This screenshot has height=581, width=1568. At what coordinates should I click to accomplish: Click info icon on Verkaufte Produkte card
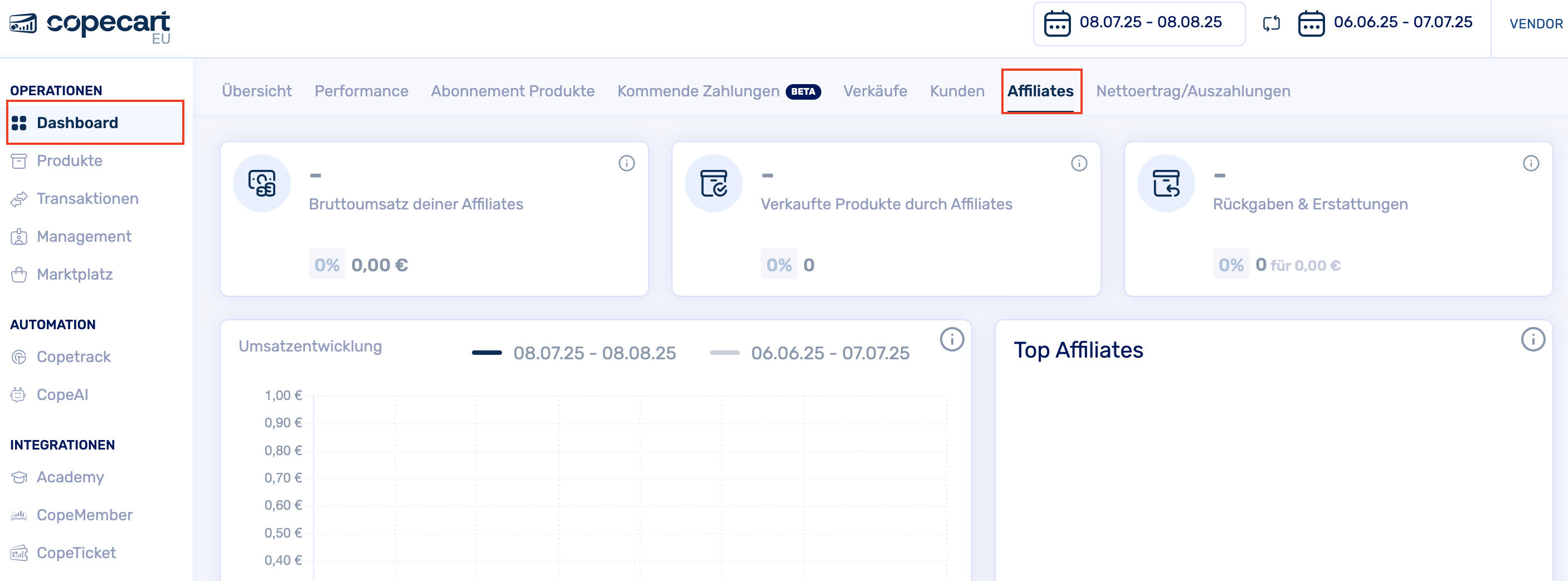click(1079, 163)
